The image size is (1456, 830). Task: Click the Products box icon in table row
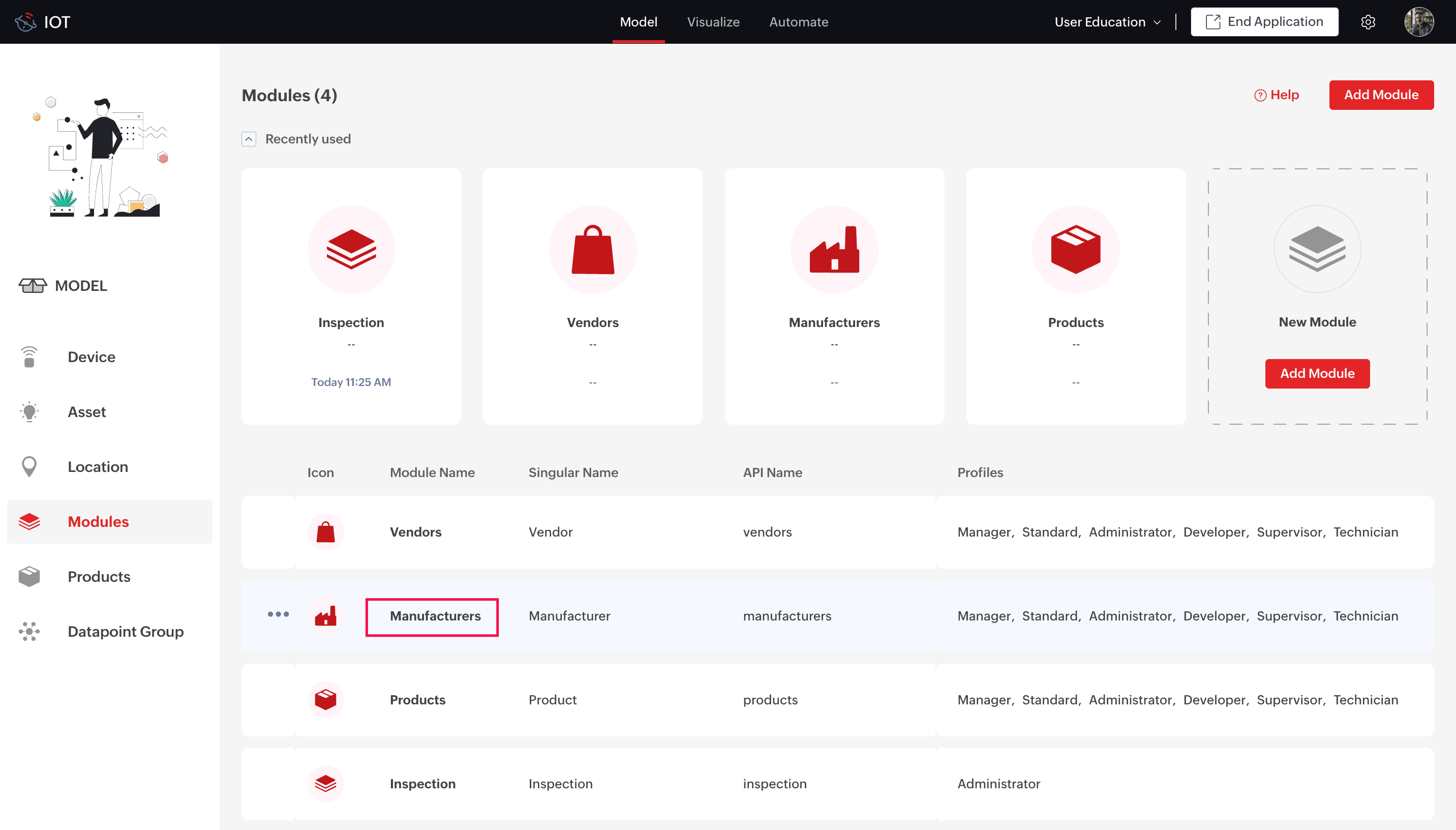coord(325,699)
